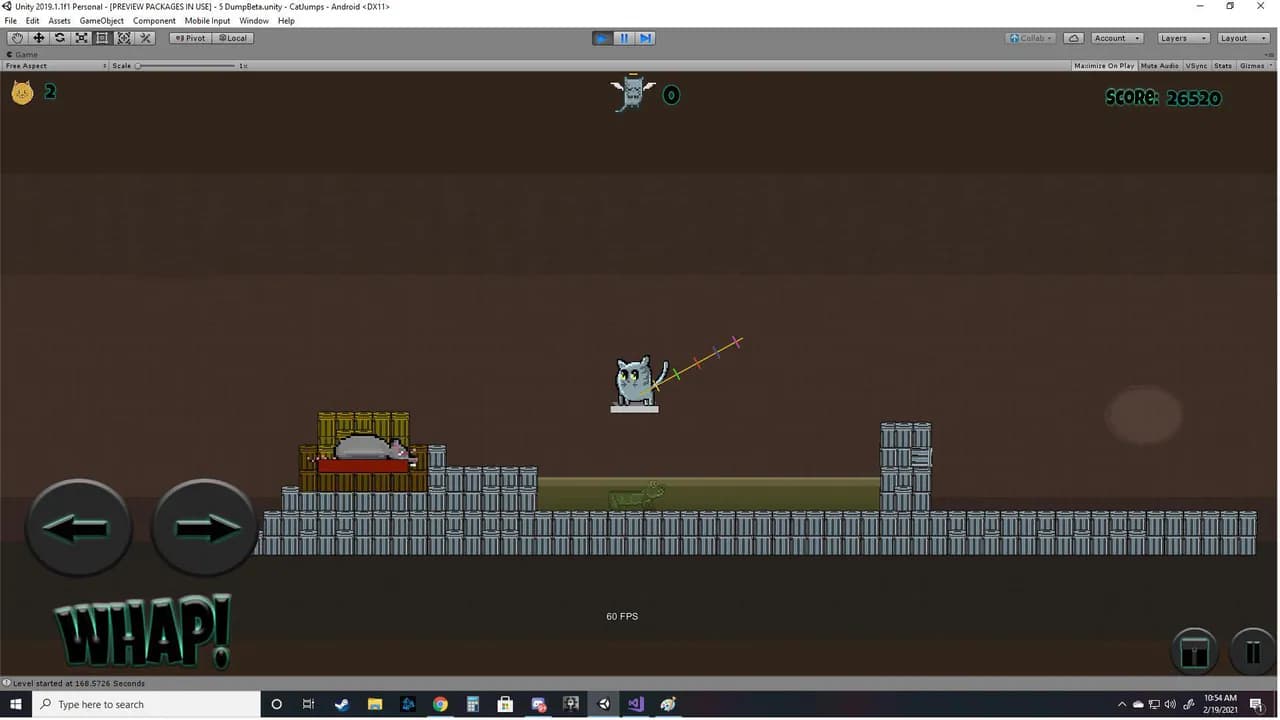Open the Collab dropdown
The width and height of the screenshot is (1280, 720).
1030,38
